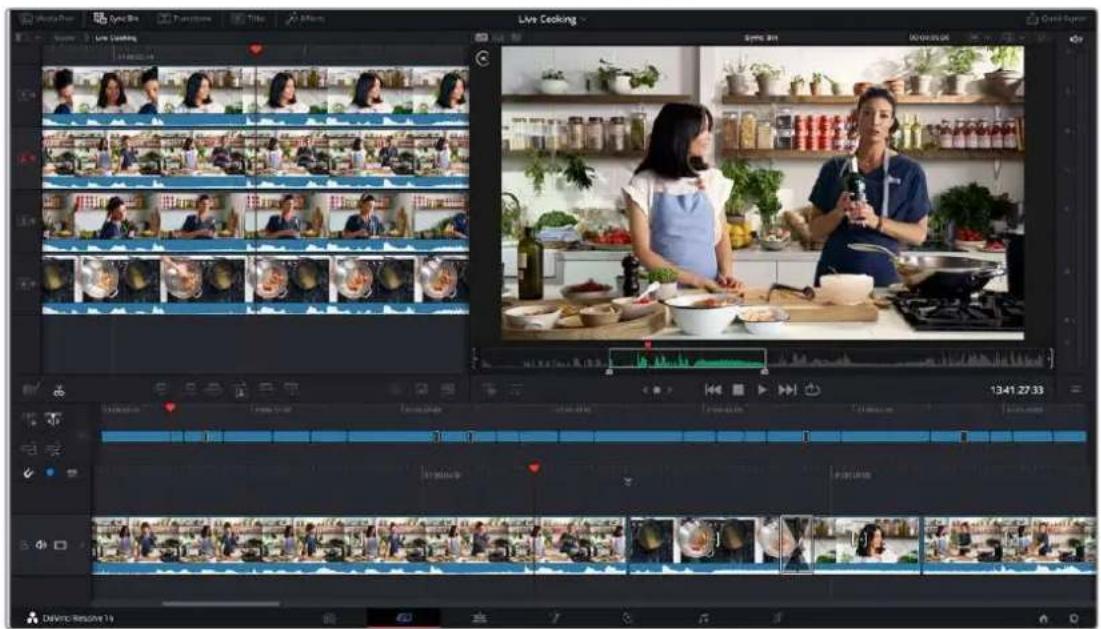Go to first frame button
Screen dimensions: 1101x629
coord(713,390)
